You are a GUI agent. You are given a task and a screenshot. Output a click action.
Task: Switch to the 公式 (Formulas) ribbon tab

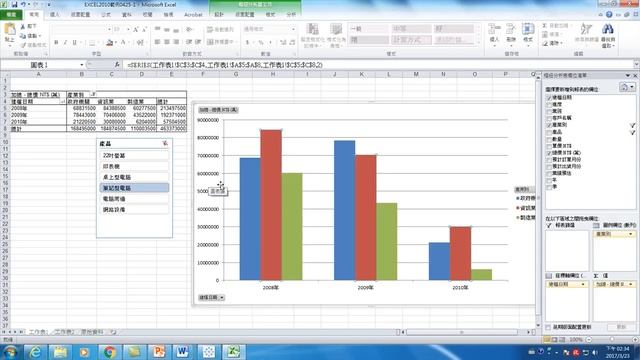[106, 14]
